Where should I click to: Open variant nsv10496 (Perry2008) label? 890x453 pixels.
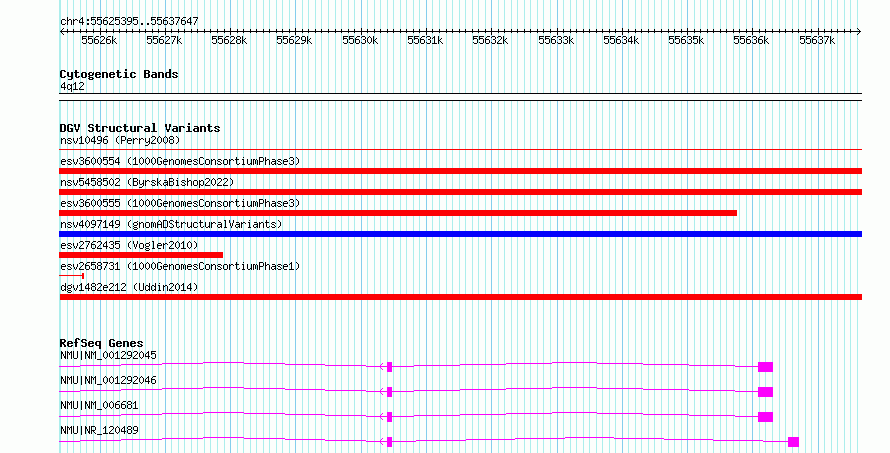pyautogui.click(x=120, y=140)
